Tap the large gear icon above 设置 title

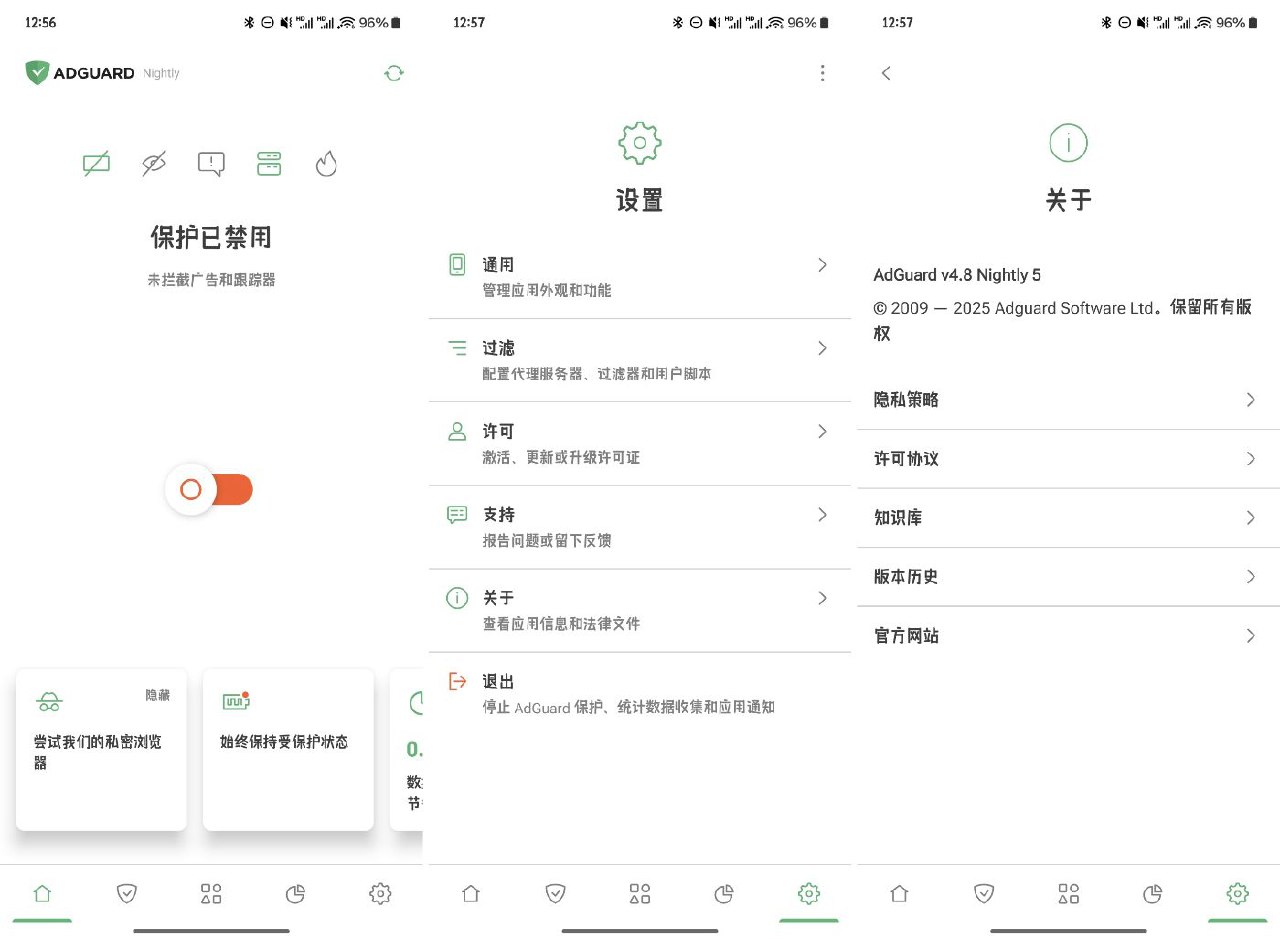640,143
